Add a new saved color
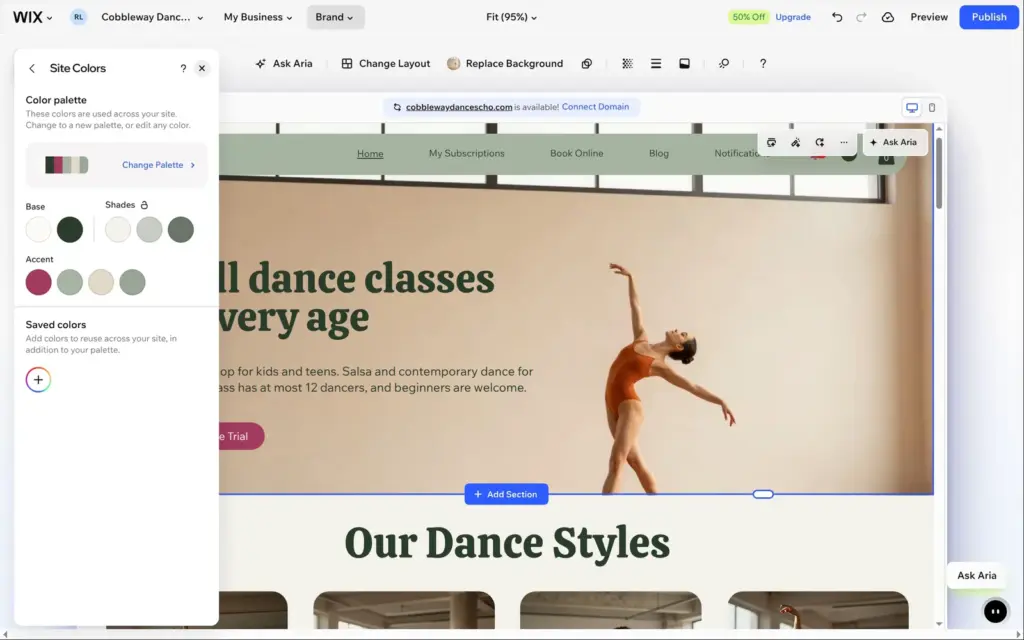This screenshot has width=1024, height=640. [x=39, y=379]
